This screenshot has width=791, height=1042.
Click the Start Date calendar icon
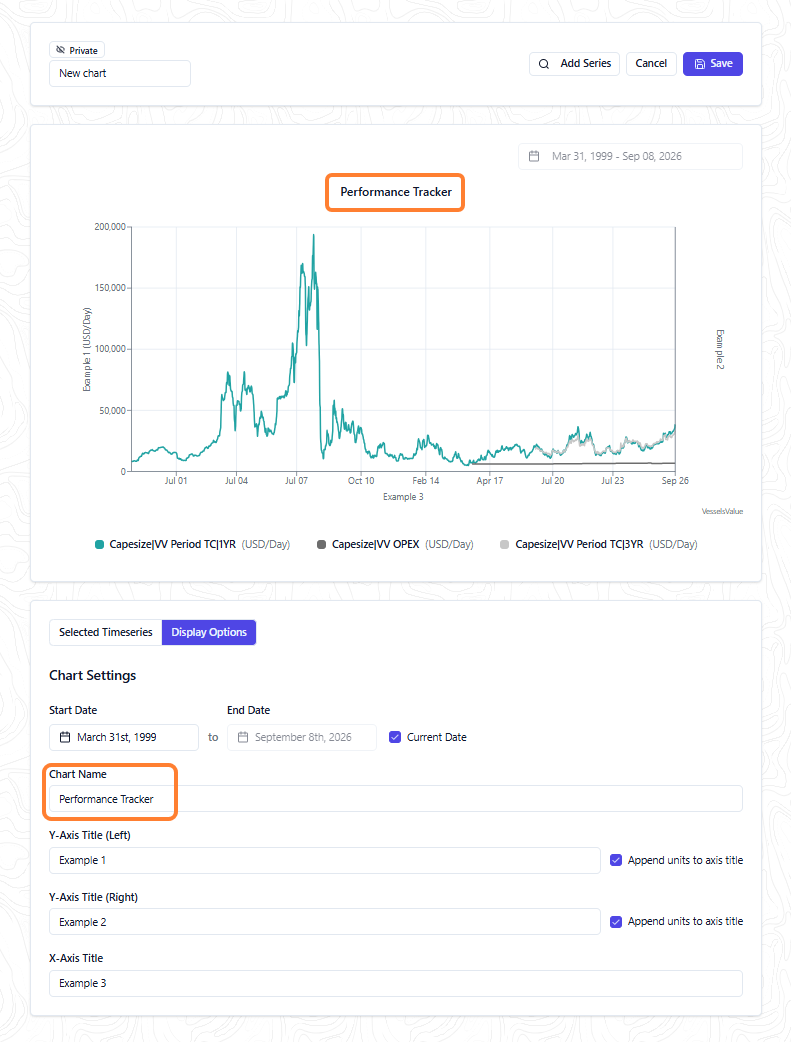point(65,737)
